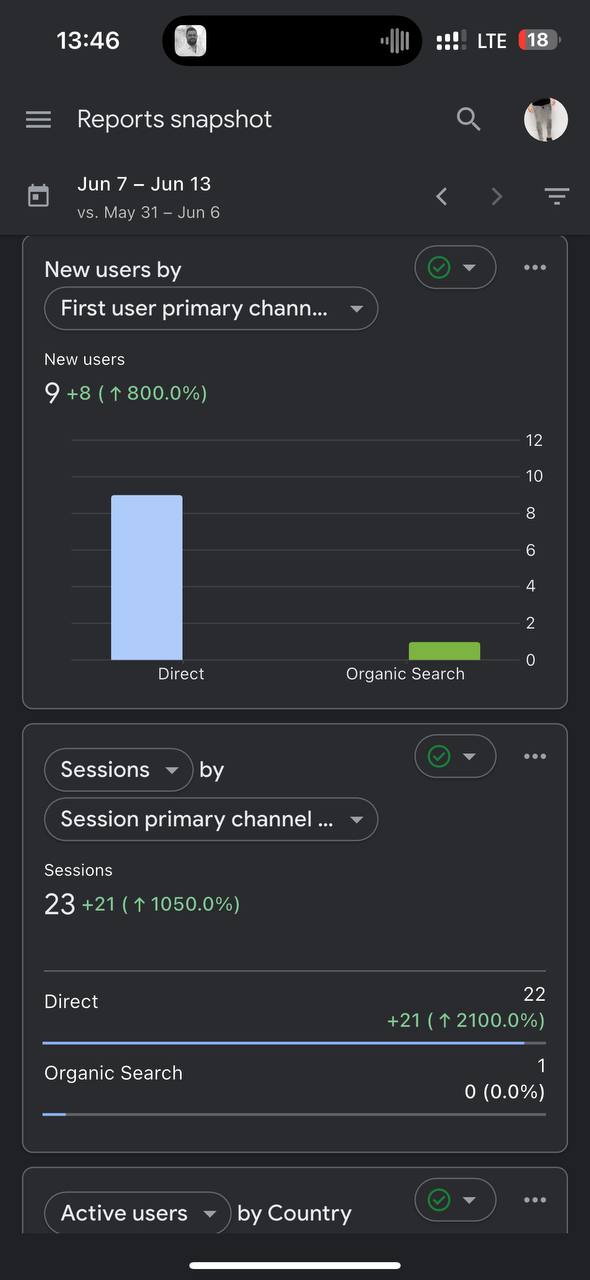Toggle data quality checkmark on New users card
The image size is (590, 1280).
point(455,267)
